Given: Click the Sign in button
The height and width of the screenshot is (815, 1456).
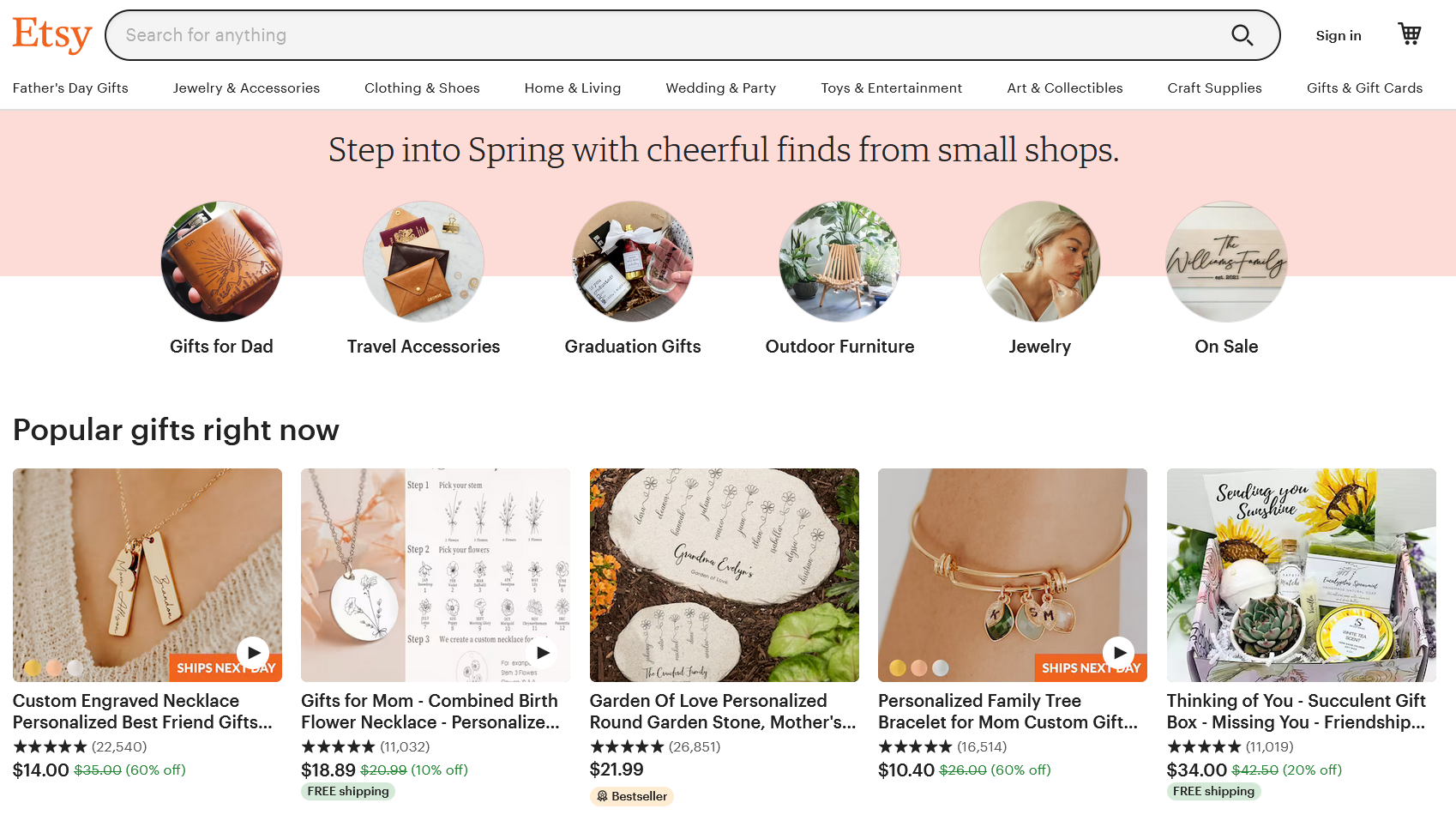Looking at the screenshot, I should [x=1338, y=35].
